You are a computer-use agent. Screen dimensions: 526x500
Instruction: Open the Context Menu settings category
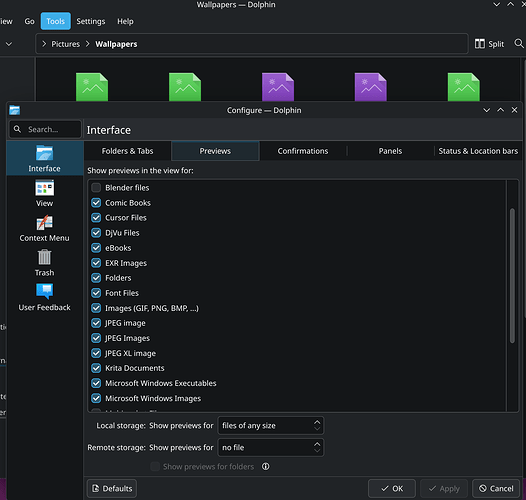click(44, 229)
